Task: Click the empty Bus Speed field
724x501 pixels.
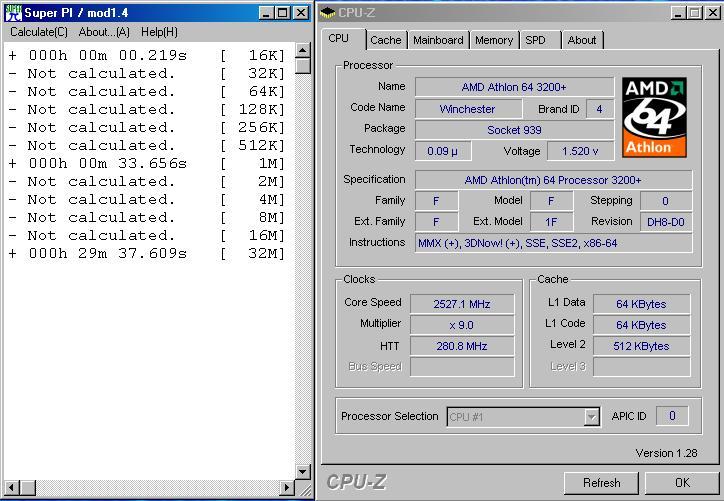Action: click(x=462, y=367)
